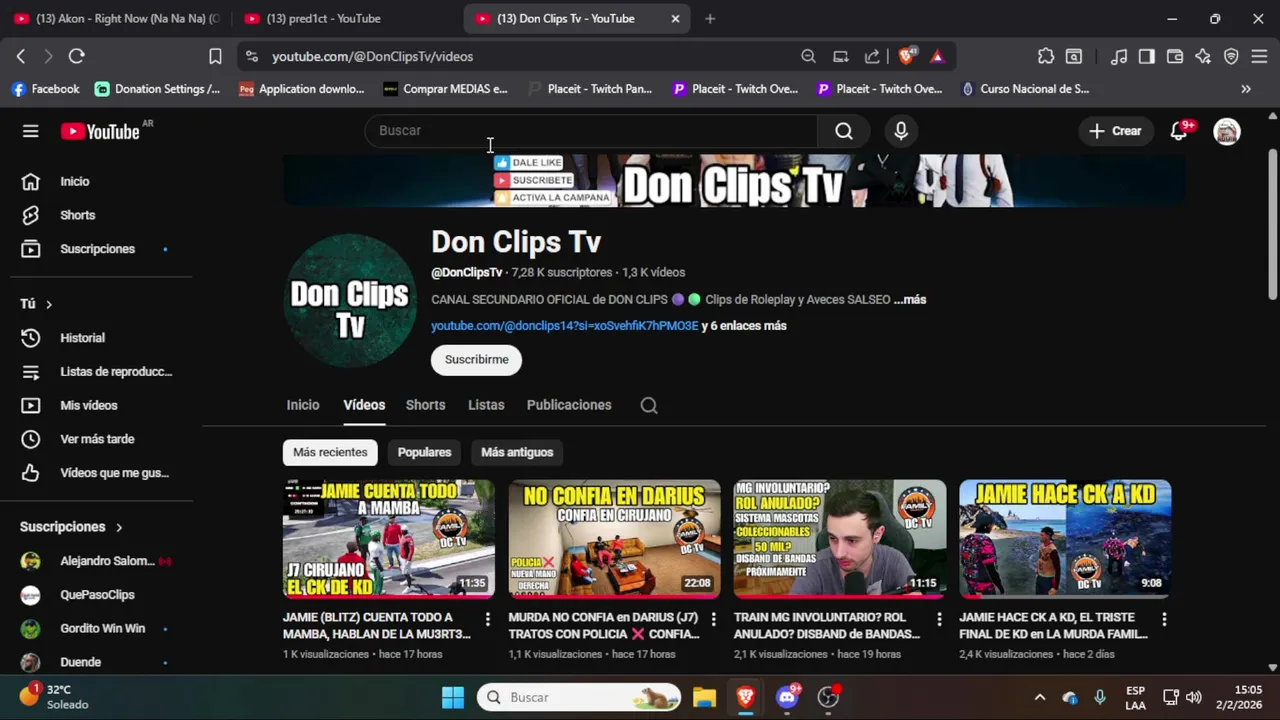The image size is (1280, 720).
Task: Select the Más recientes filter chip
Action: (x=330, y=452)
